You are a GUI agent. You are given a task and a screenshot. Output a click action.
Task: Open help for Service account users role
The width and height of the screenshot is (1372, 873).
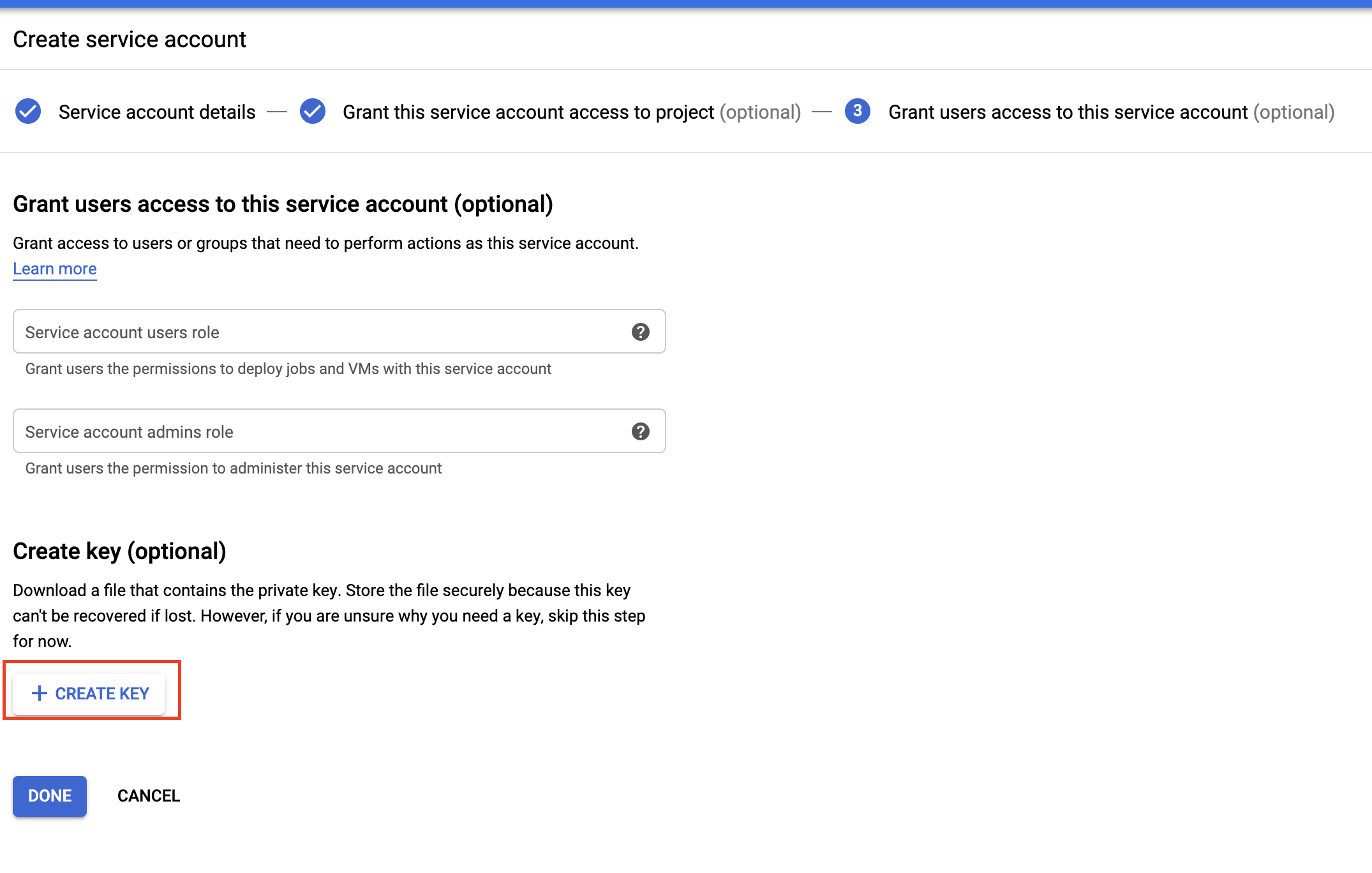point(640,332)
